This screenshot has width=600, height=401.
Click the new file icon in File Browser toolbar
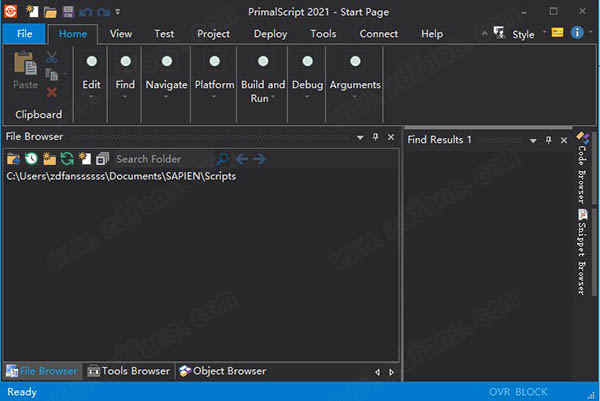[x=85, y=158]
